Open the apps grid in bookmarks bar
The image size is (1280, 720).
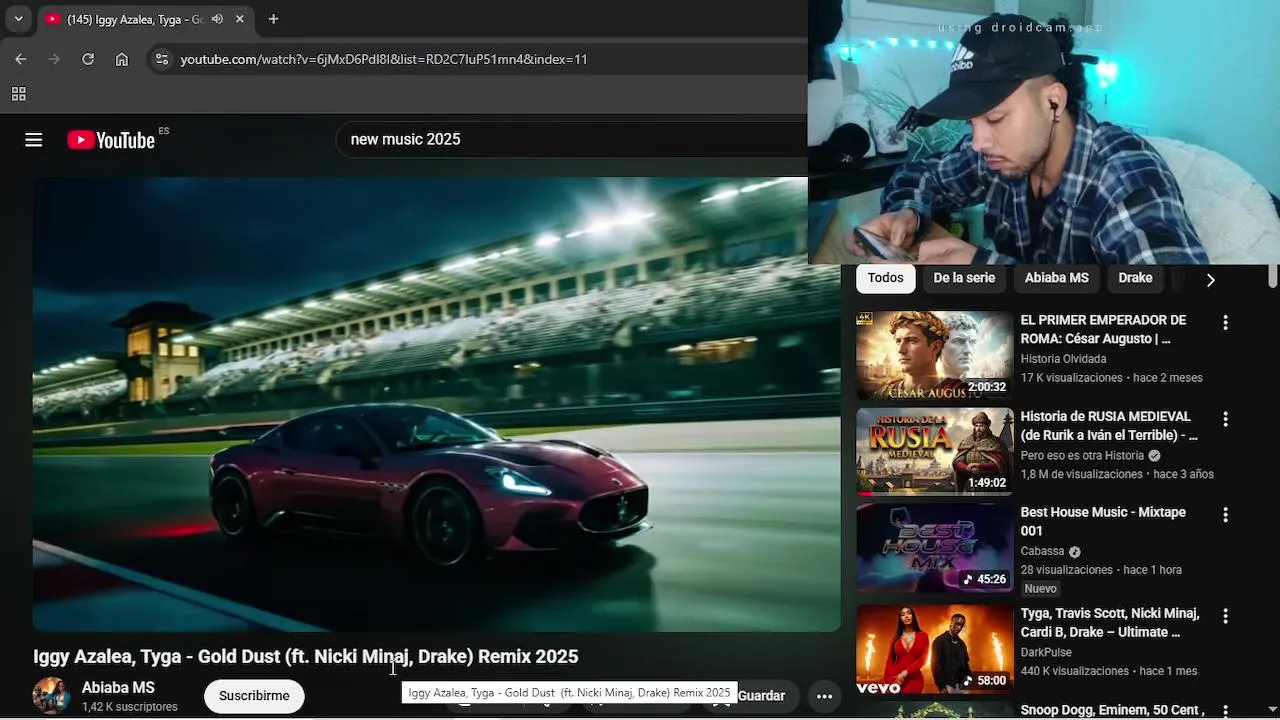point(18,94)
